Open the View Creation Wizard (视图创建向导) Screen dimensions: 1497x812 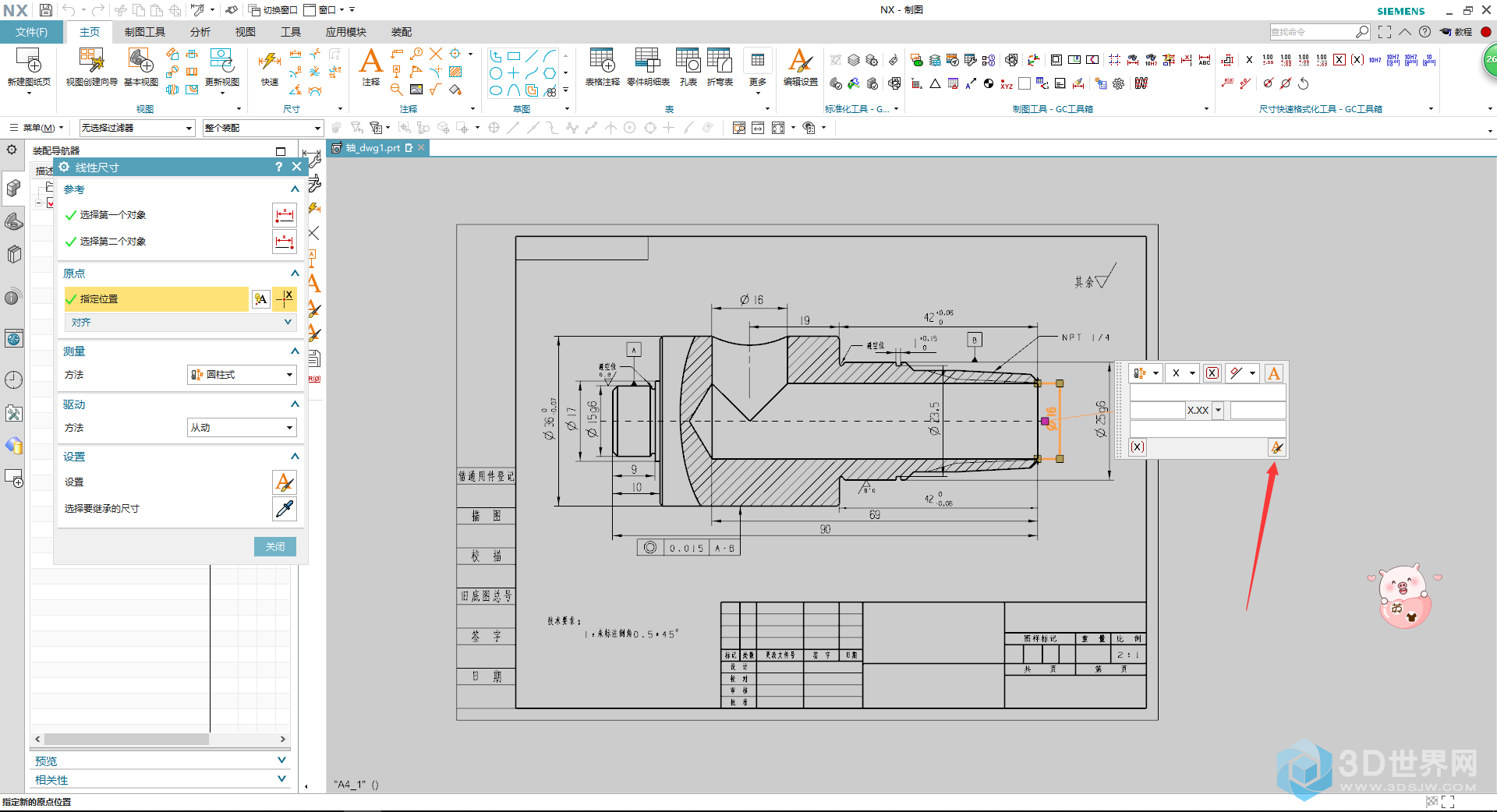pyautogui.click(x=91, y=61)
